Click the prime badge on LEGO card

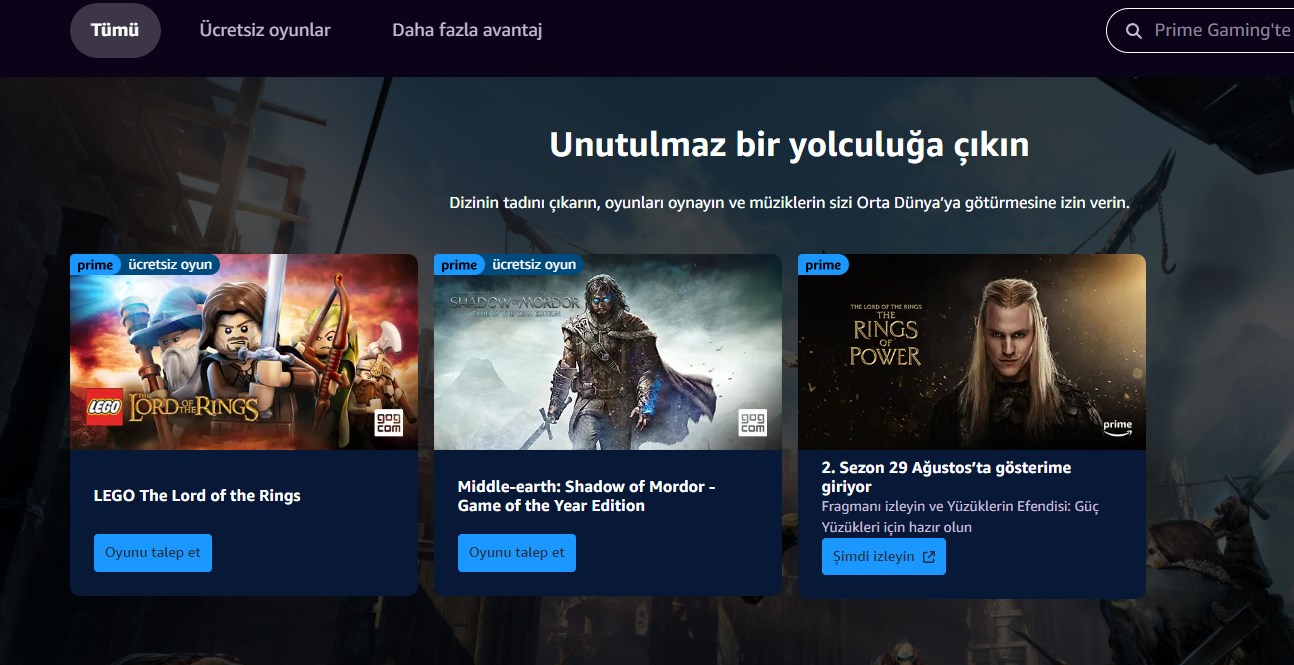[x=95, y=265]
